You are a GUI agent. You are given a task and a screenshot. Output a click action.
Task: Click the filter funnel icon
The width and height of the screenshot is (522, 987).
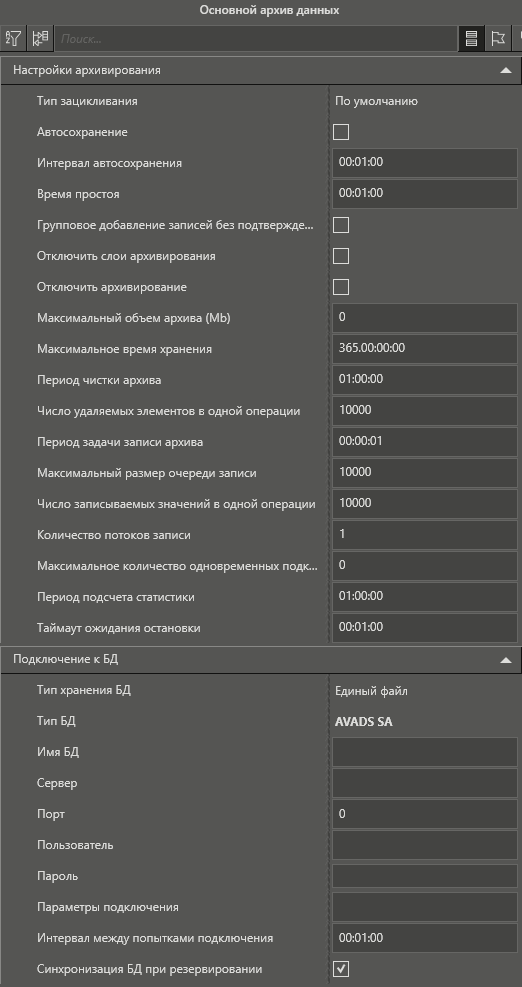13,38
